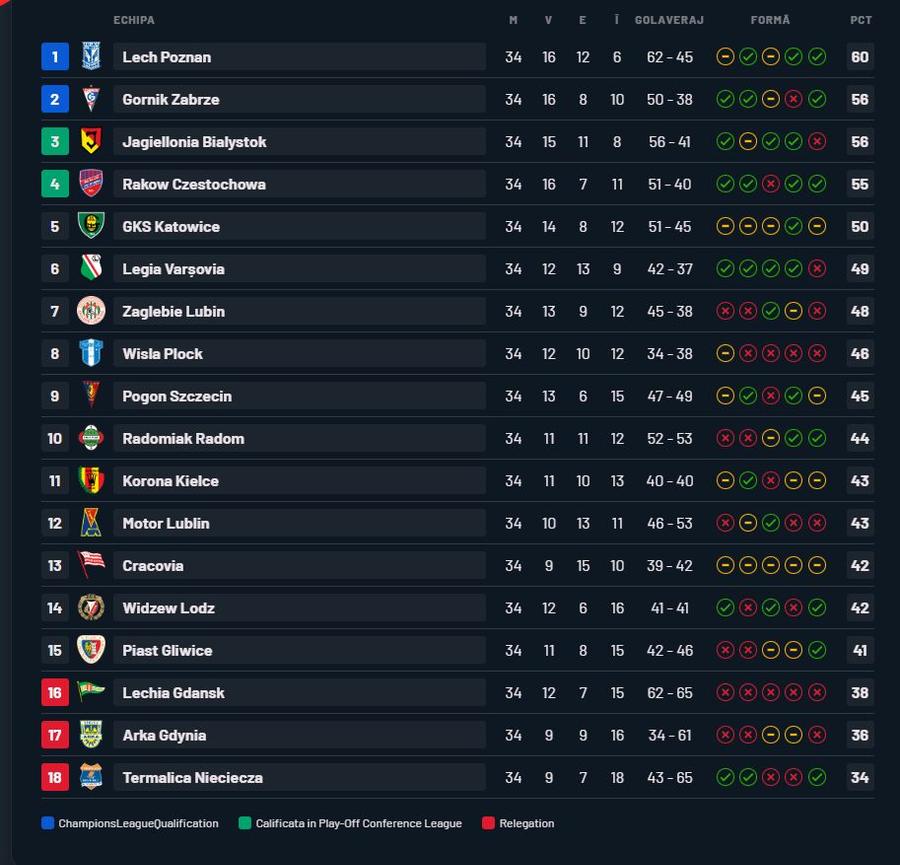Click the red loss icon in Gornik Zabrze form
Viewport: 900px width, 865px height.
tap(793, 99)
